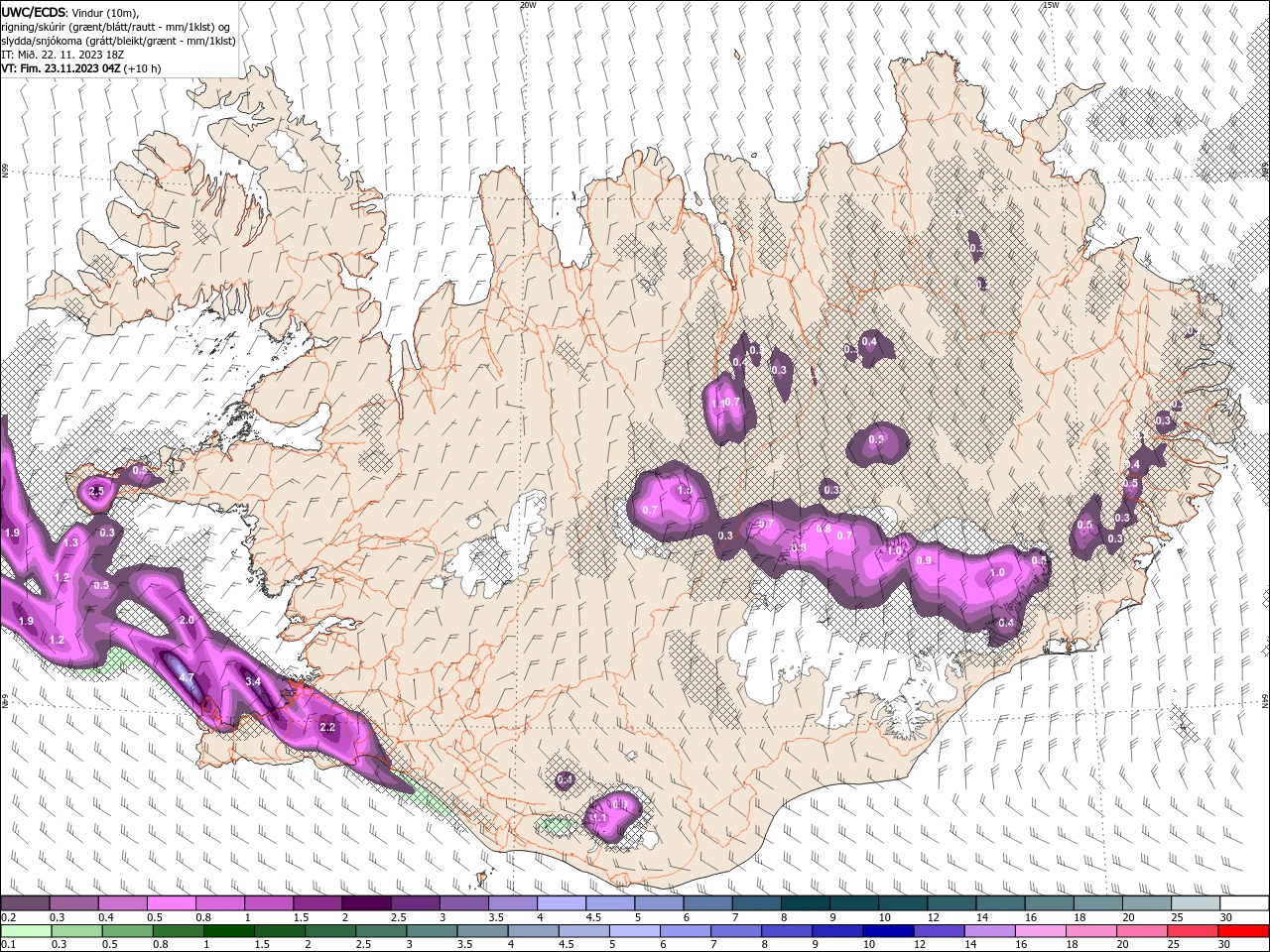Image resolution: width=1270 pixels, height=952 pixels.
Task: Click the violet 12 swatch on the lower rain scale
Action: (938, 931)
